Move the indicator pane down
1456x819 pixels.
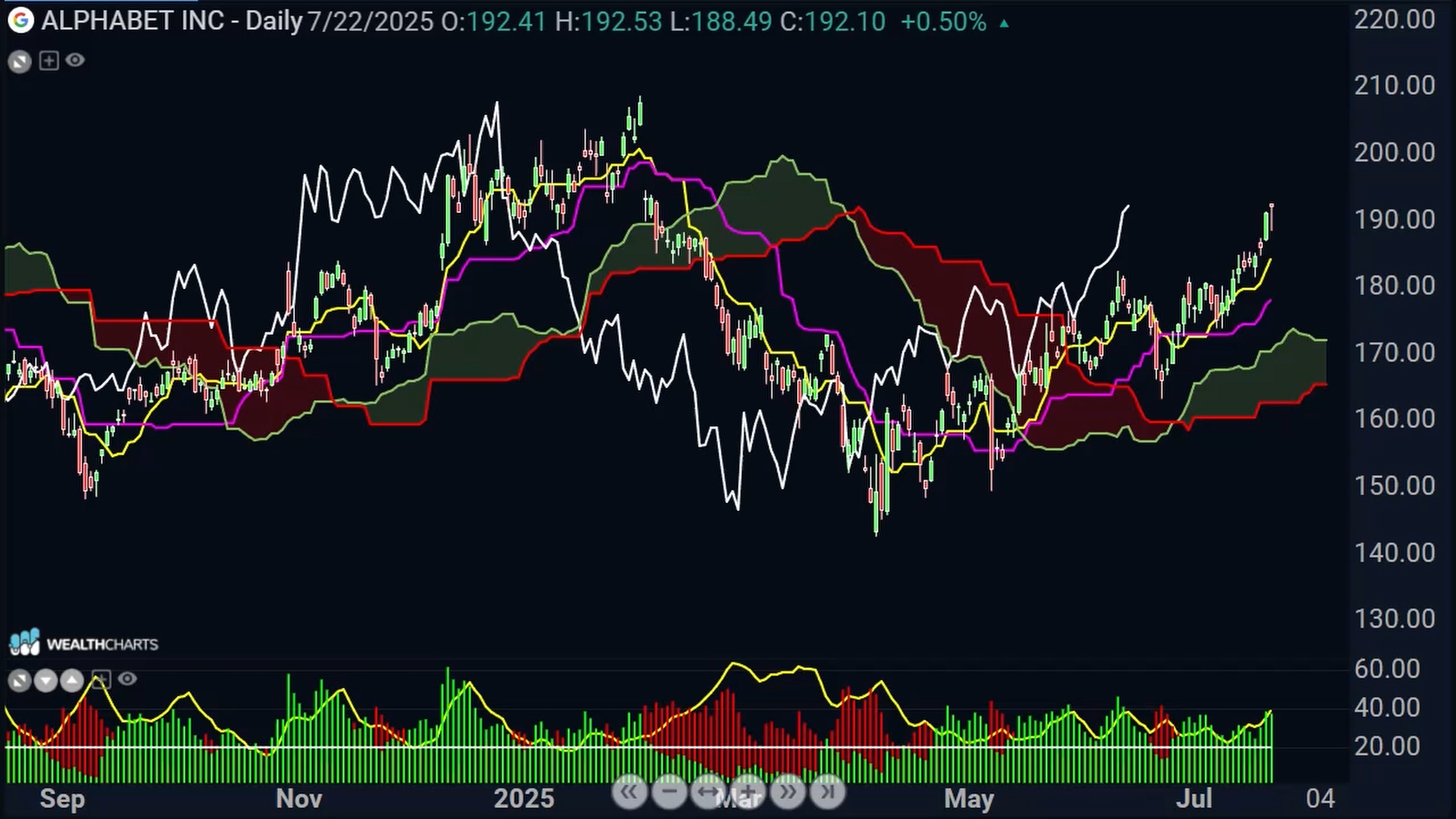[45, 680]
